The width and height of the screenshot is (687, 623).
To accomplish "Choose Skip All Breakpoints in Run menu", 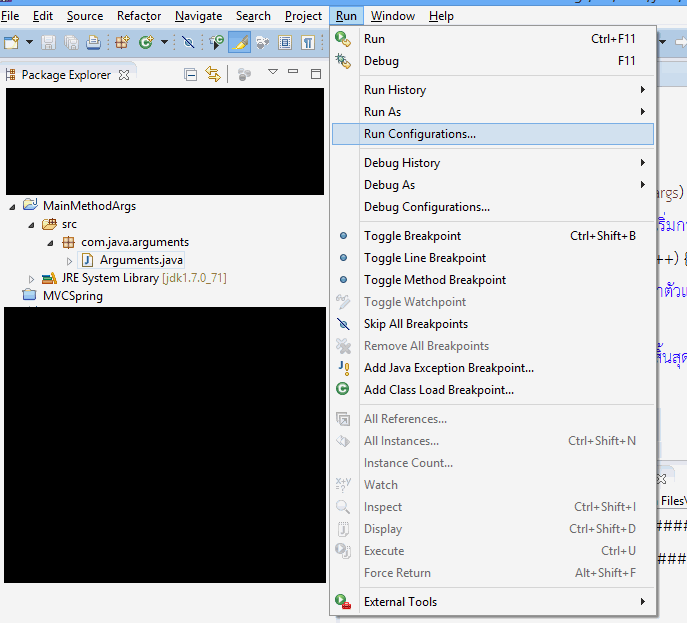I will coord(493,324).
